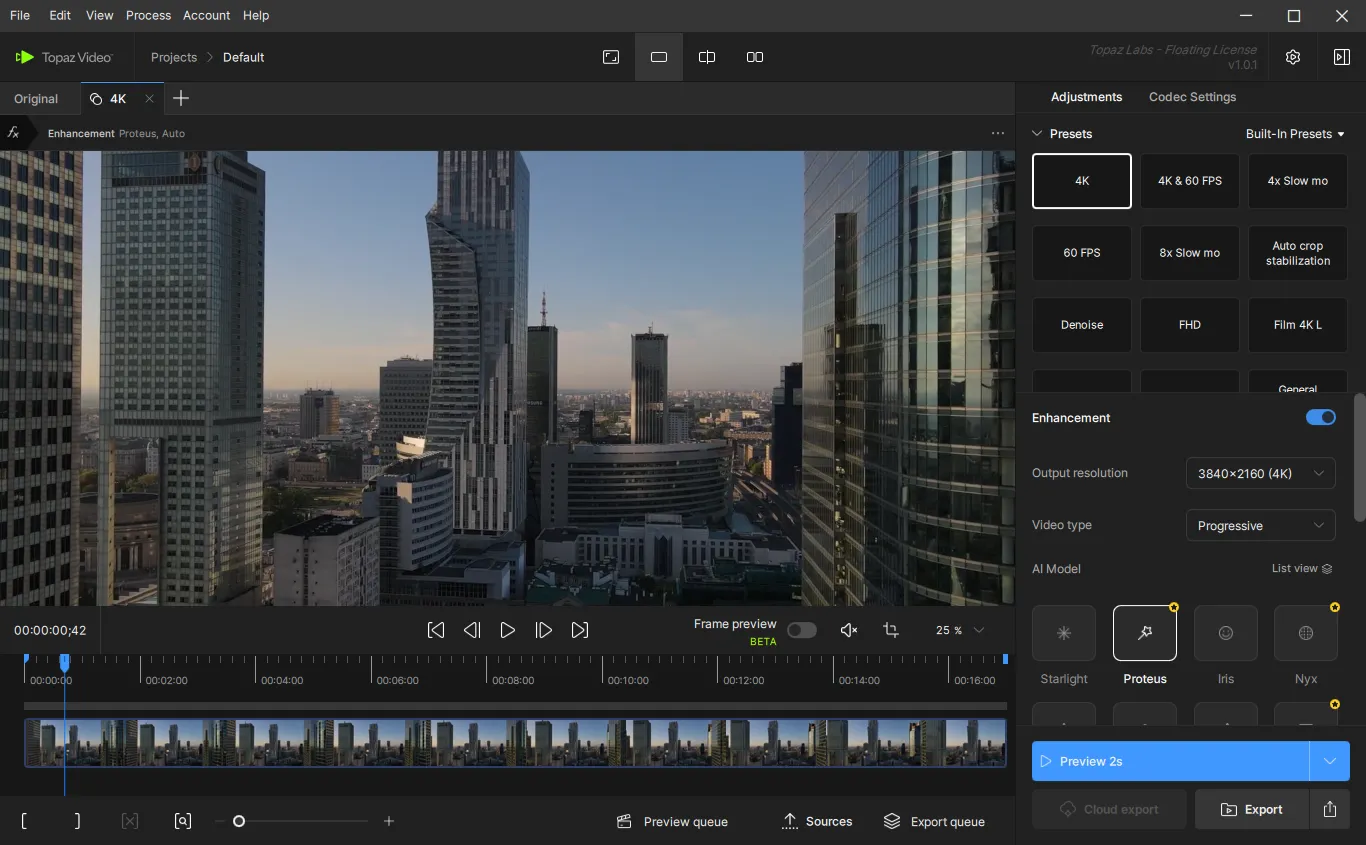Click the Export button
The height and width of the screenshot is (845, 1366).
click(x=1251, y=809)
